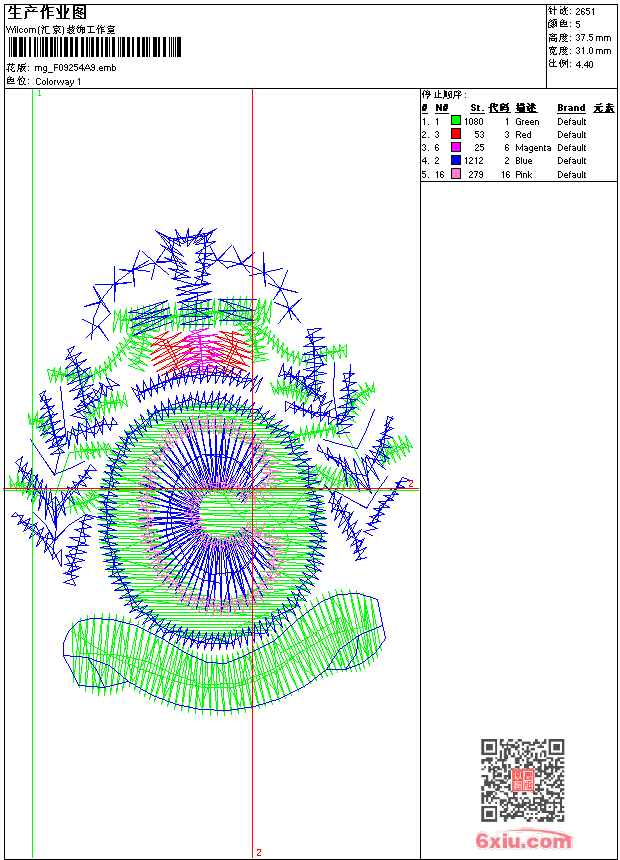Click Default brand in the Magenta row
The height and width of the screenshot is (860, 620).
(572, 148)
